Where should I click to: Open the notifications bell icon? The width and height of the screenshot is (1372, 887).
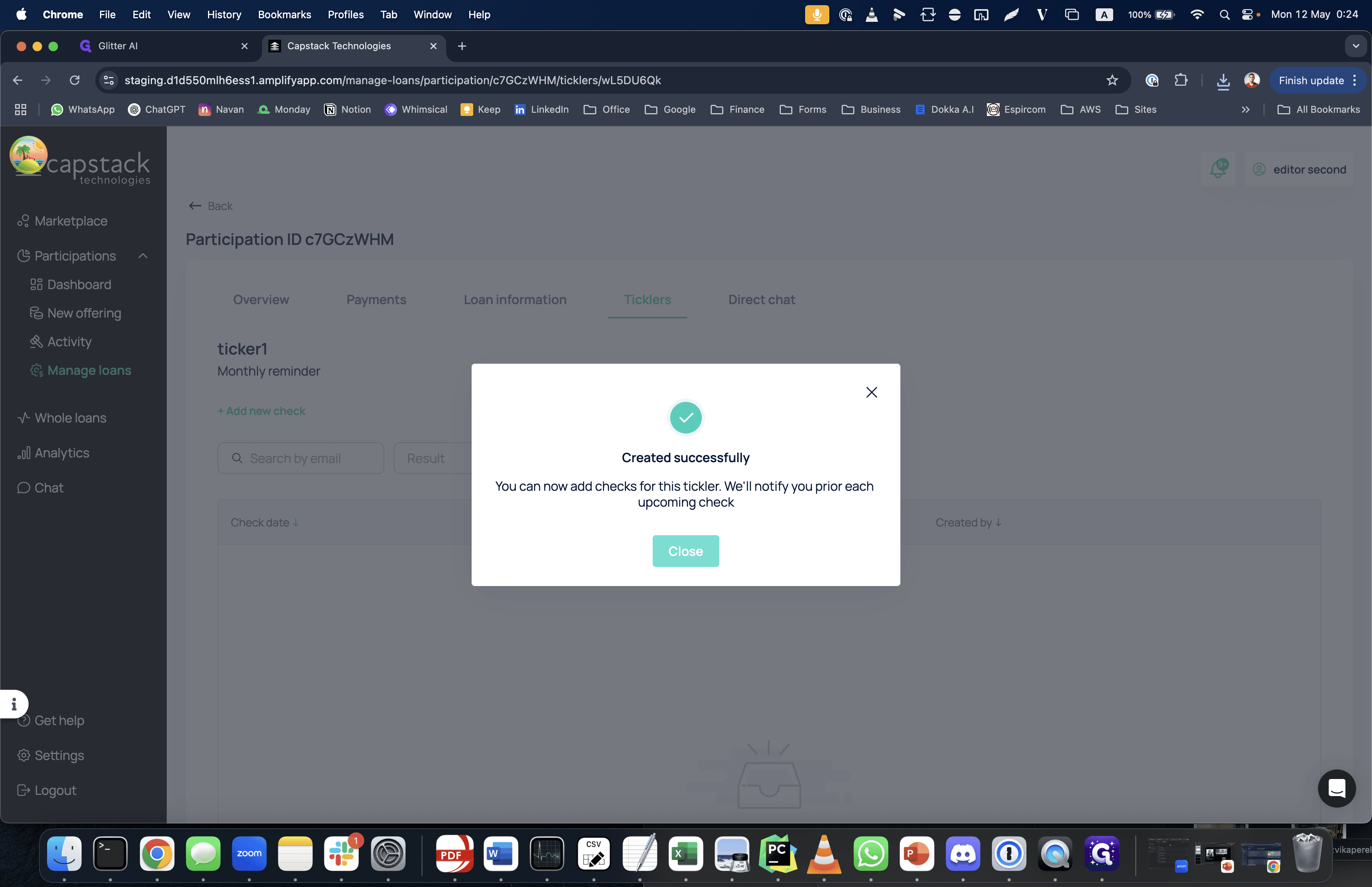[1218, 169]
